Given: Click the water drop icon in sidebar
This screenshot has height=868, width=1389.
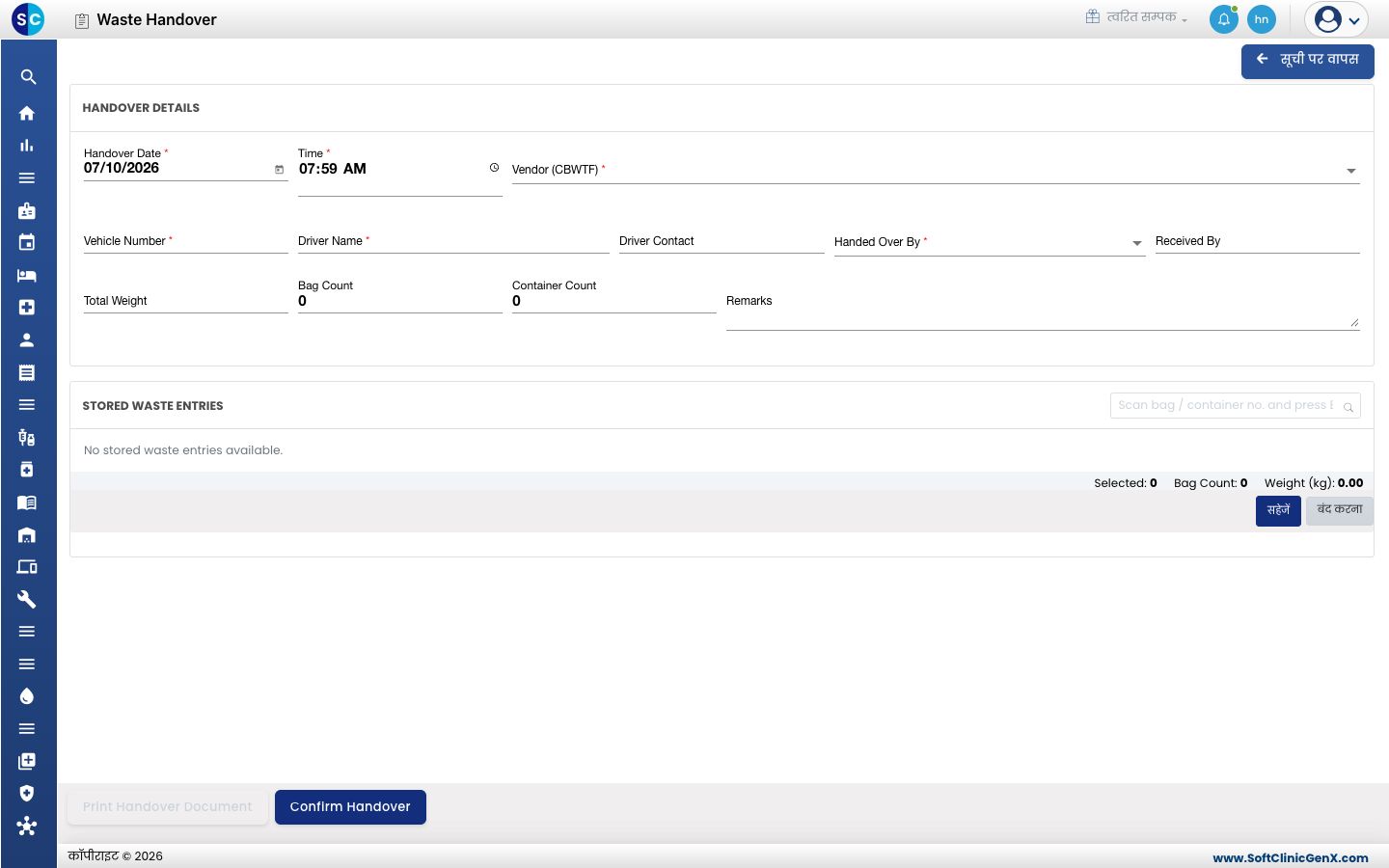Looking at the screenshot, I should pos(27,696).
